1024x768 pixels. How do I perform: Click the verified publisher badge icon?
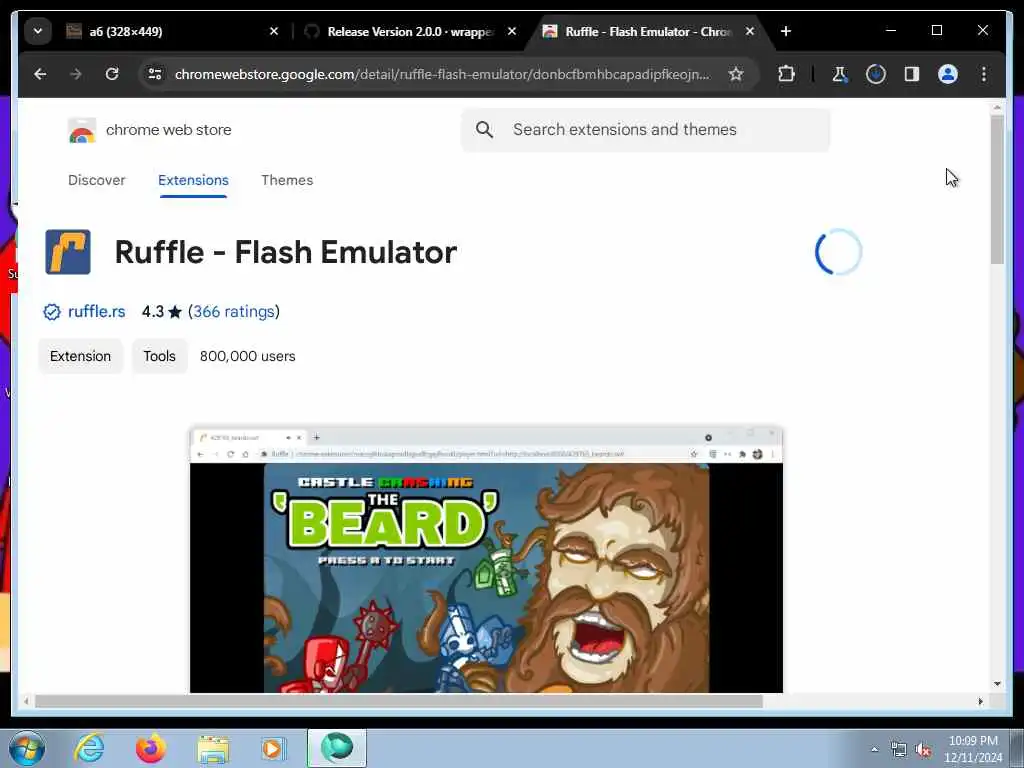pos(52,312)
